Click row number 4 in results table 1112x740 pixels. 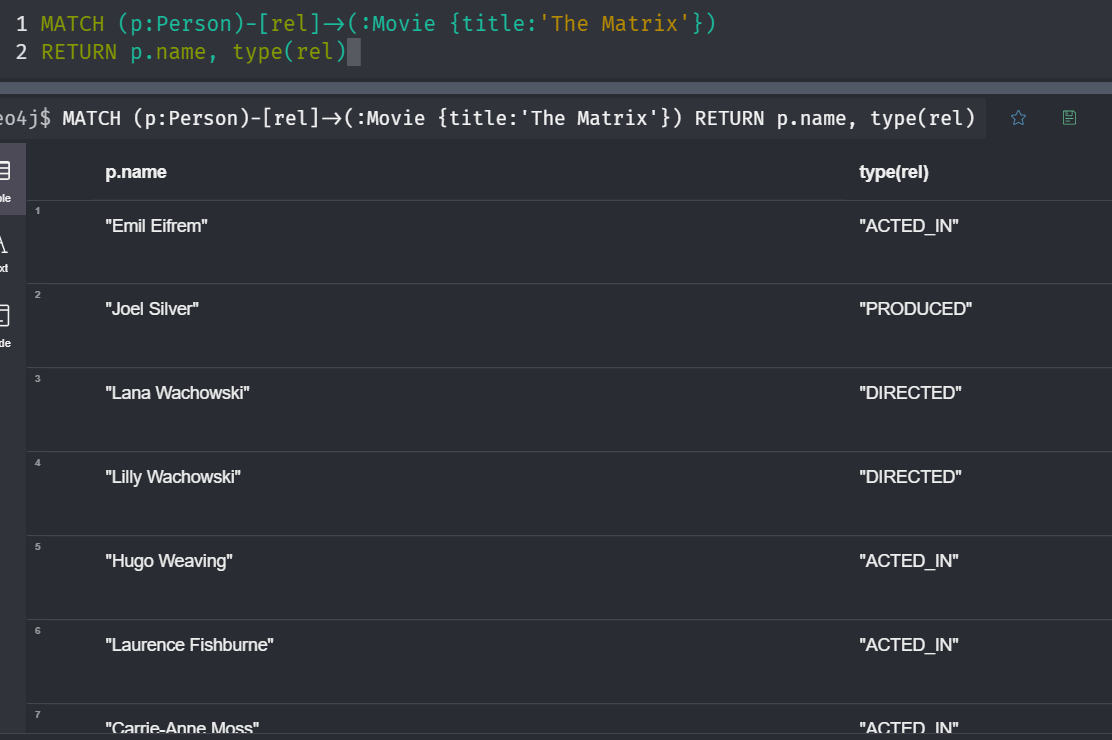click(38, 463)
